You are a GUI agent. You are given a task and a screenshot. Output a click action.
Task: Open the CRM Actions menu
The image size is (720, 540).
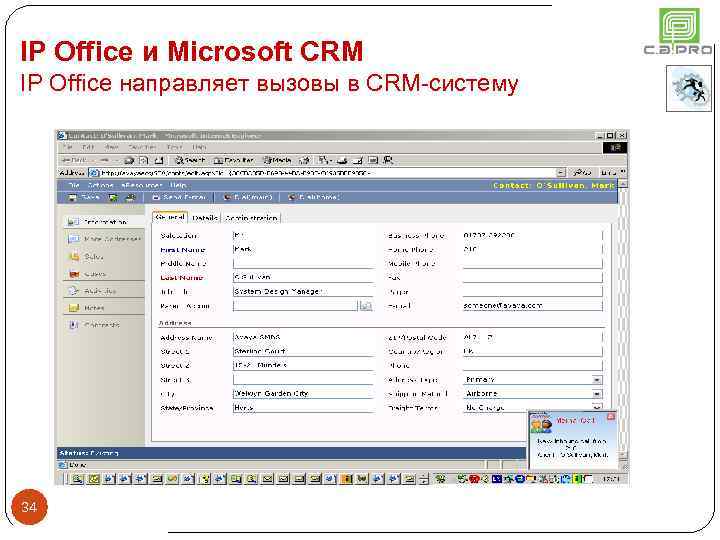coord(100,185)
